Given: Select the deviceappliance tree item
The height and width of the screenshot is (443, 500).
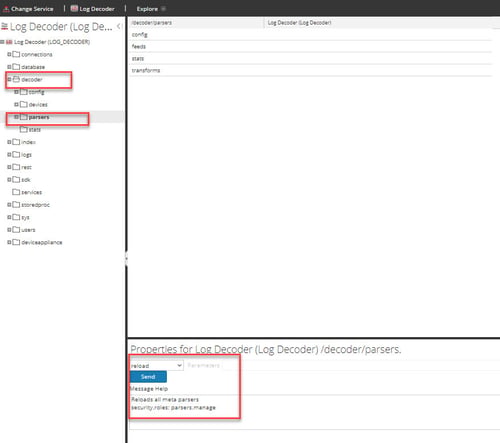Looking at the screenshot, I should (42, 242).
